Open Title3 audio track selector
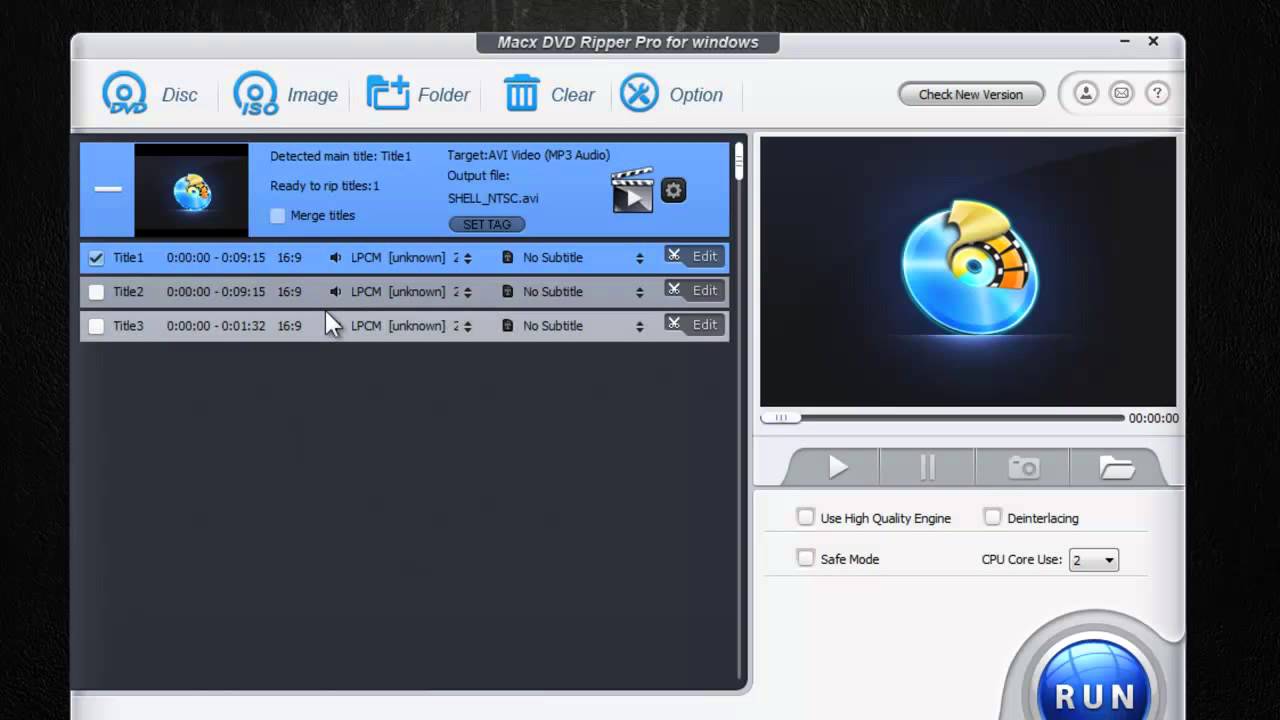This screenshot has width=1280, height=720. pyautogui.click(x=467, y=326)
